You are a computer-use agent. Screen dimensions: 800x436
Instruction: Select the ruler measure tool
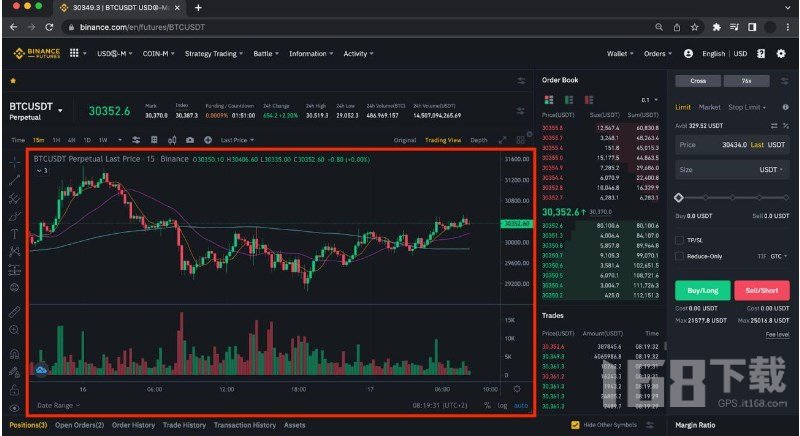[14, 312]
